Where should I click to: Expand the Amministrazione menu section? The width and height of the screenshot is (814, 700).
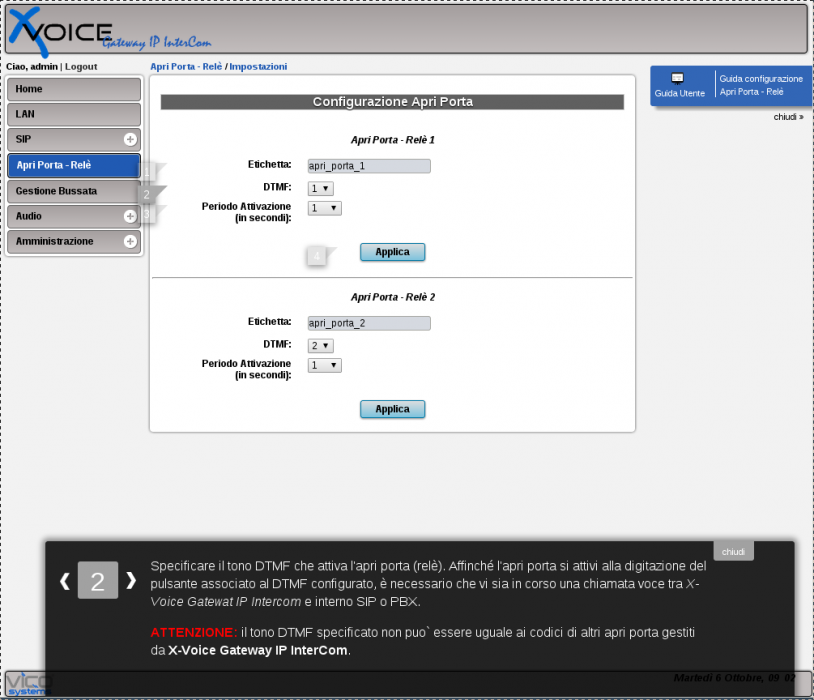130,242
